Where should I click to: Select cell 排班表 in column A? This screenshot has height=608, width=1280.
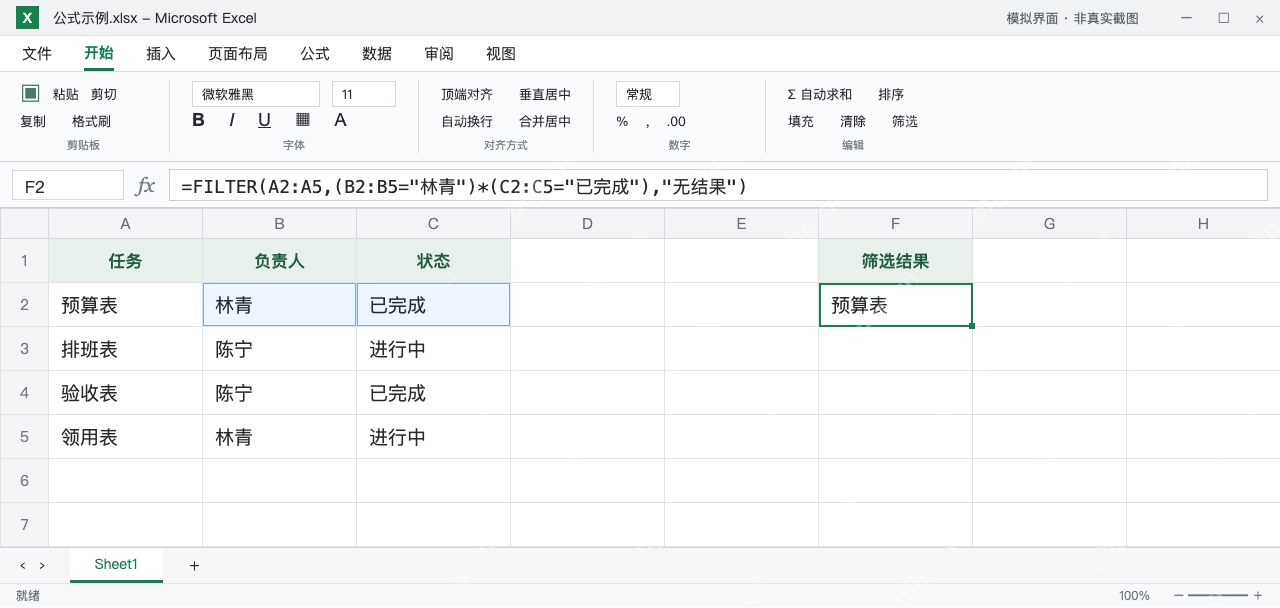[x=125, y=349]
